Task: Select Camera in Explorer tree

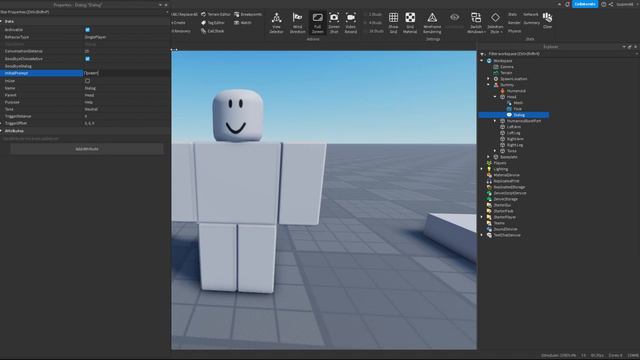Action: pos(507,67)
